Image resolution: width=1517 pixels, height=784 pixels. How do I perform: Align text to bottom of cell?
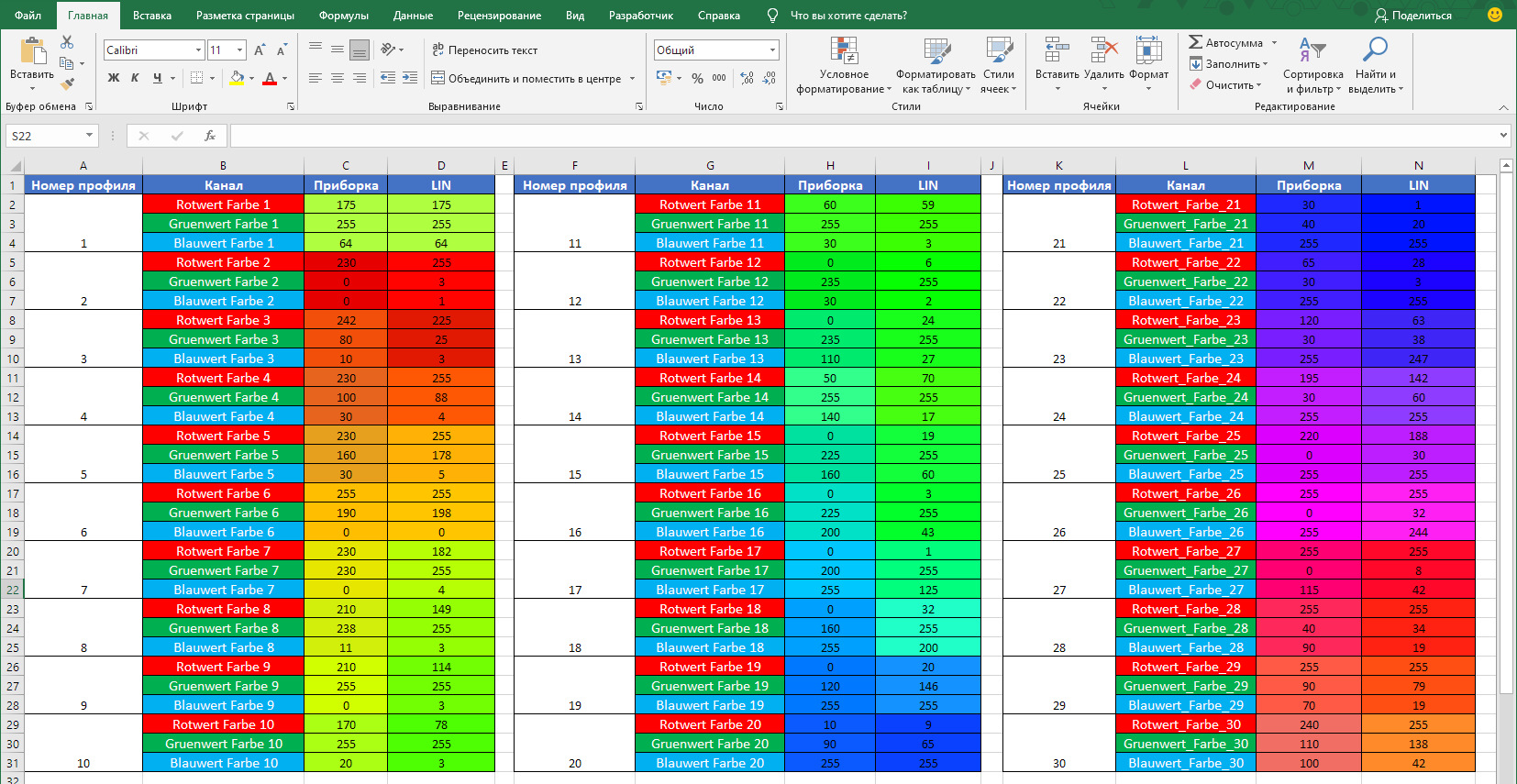click(360, 50)
